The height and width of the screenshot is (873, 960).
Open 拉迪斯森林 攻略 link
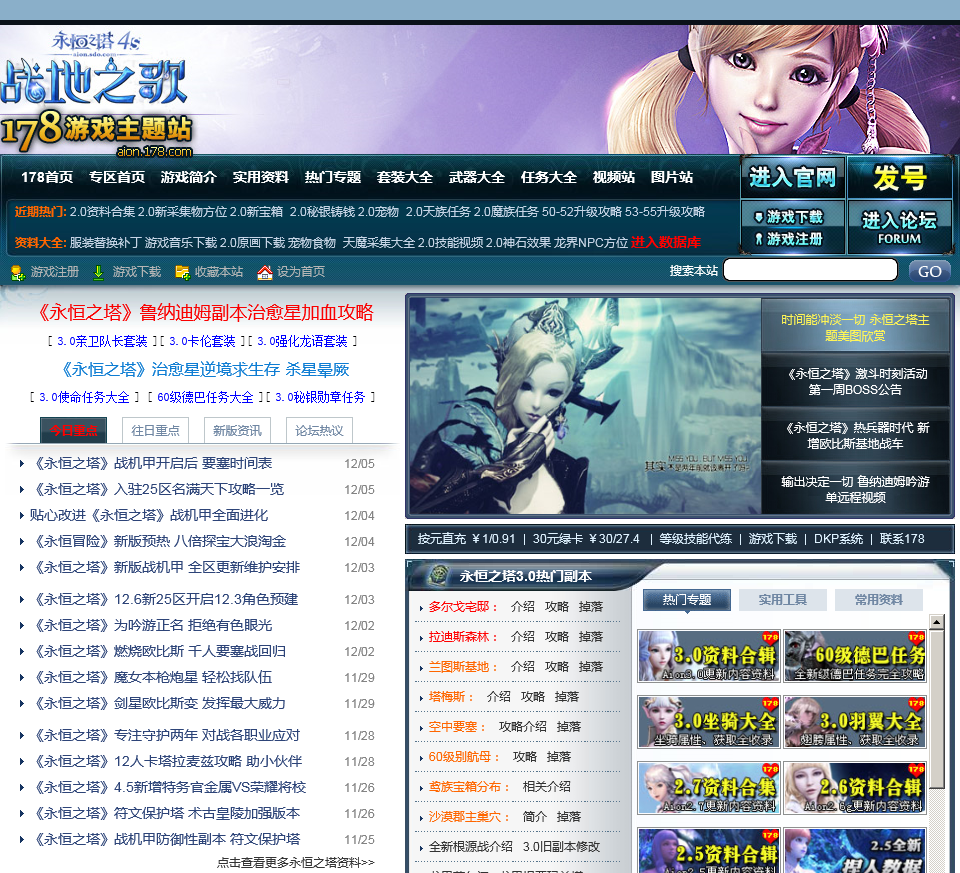coord(557,637)
